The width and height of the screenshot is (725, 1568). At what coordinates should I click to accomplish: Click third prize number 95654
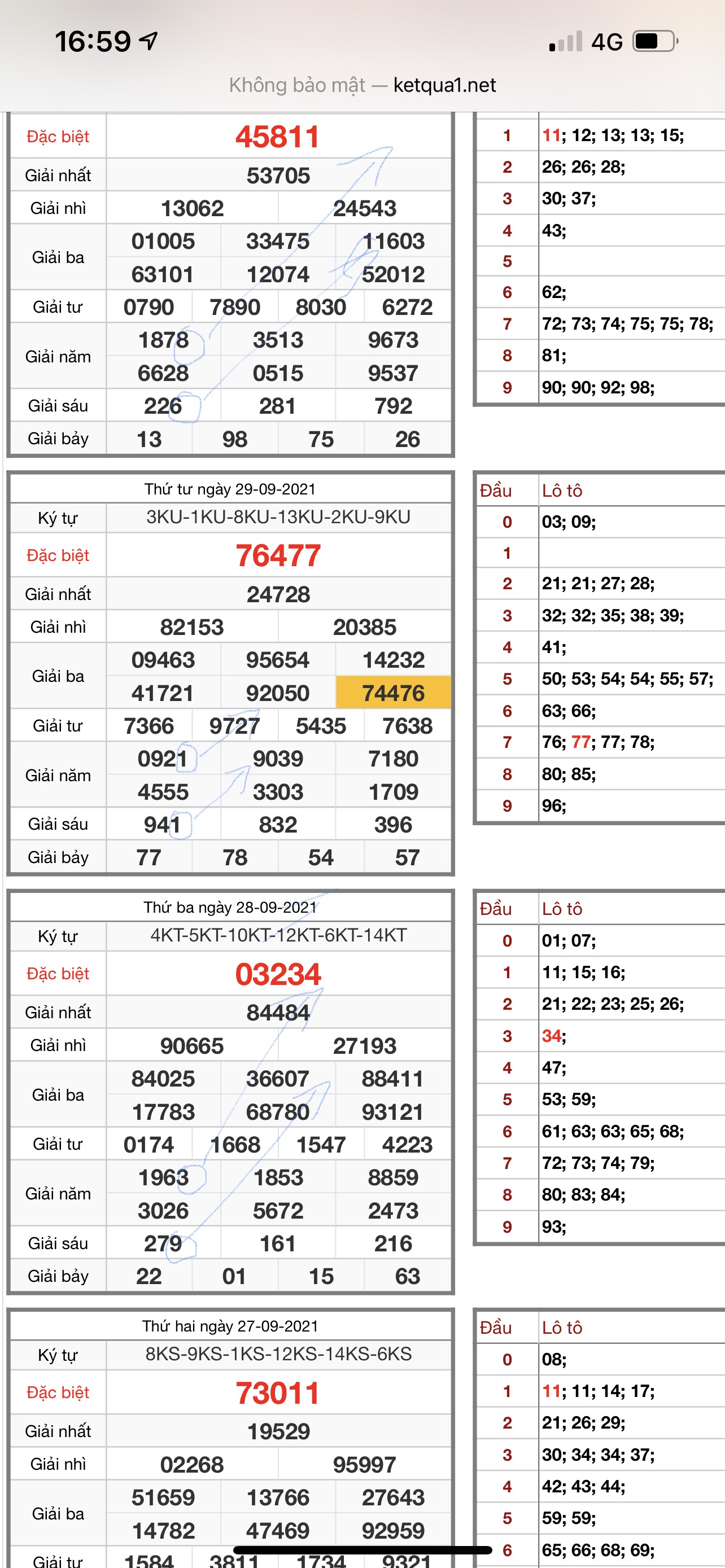(x=278, y=660)
